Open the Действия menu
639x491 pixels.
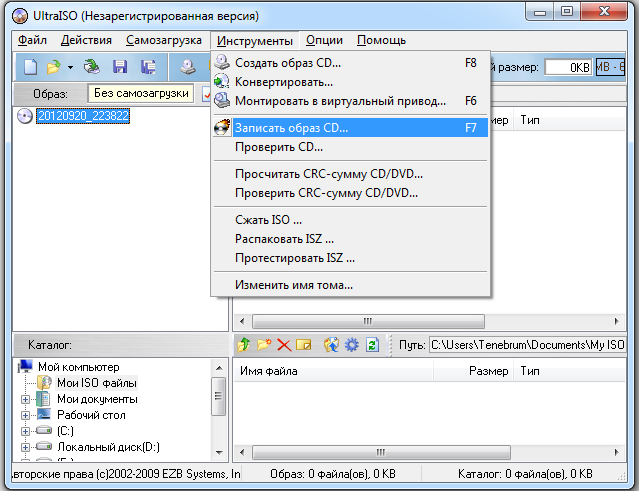click(86, 40)
